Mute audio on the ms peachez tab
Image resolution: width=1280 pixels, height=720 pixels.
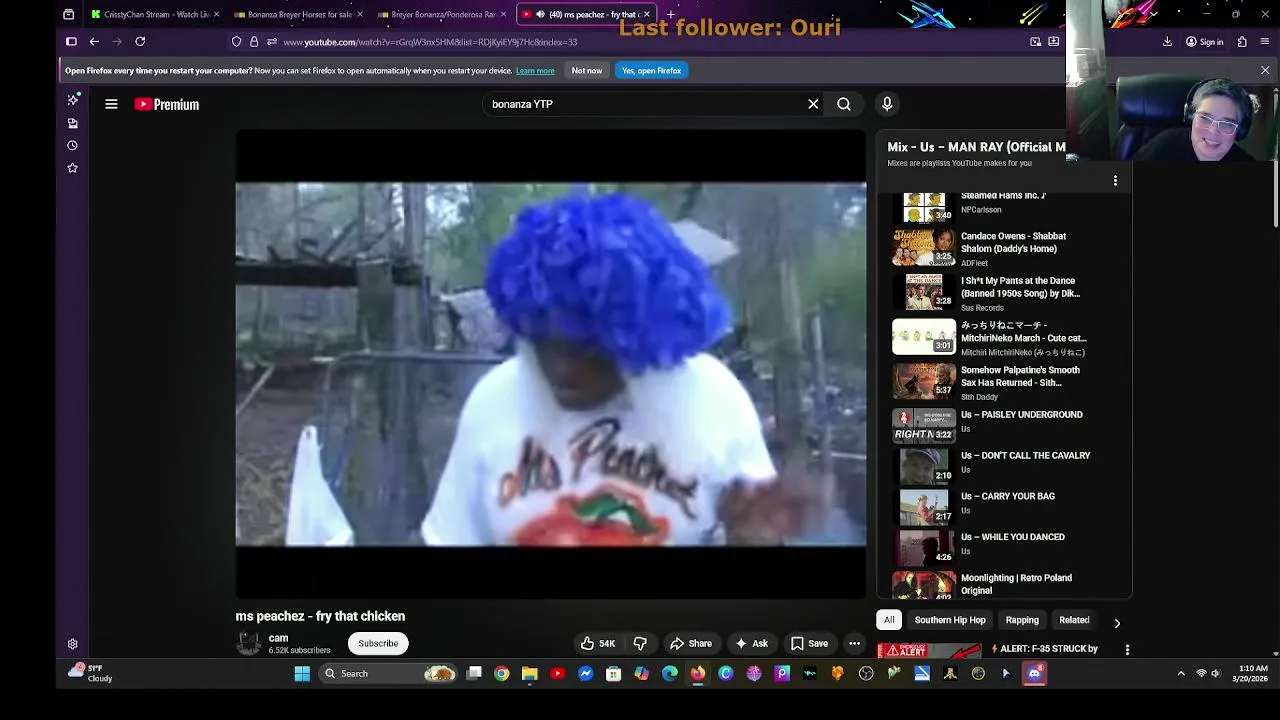(540, 14)
